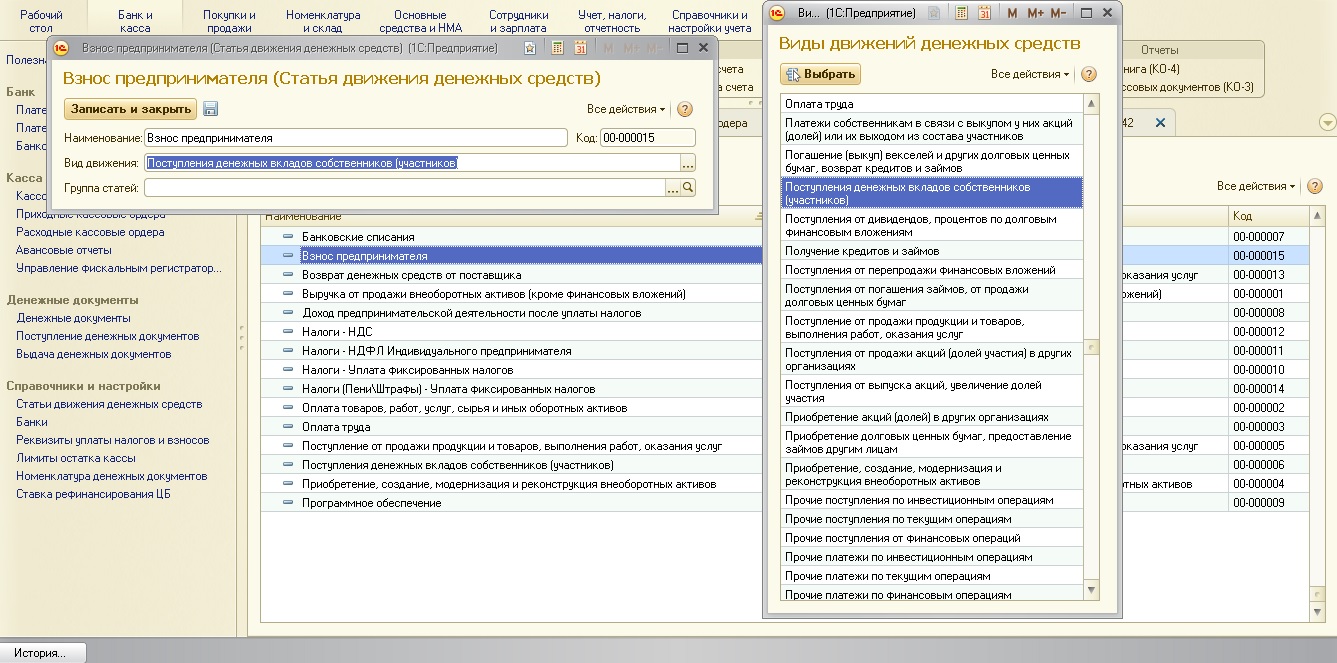
Task: Open the Банк и касса section
Action: (135, 22)
